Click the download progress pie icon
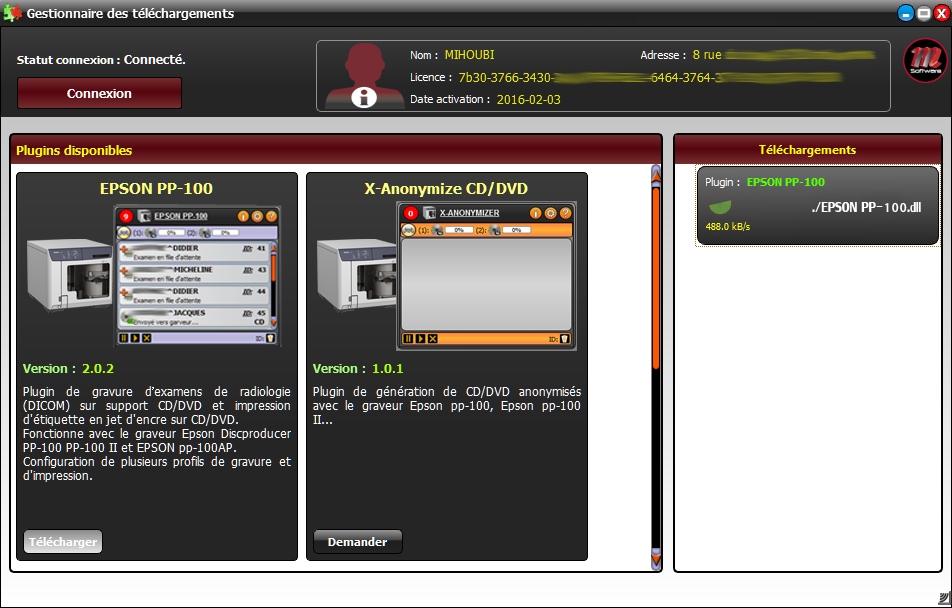This screenshot has height=608, width=952. pos(721,207)
